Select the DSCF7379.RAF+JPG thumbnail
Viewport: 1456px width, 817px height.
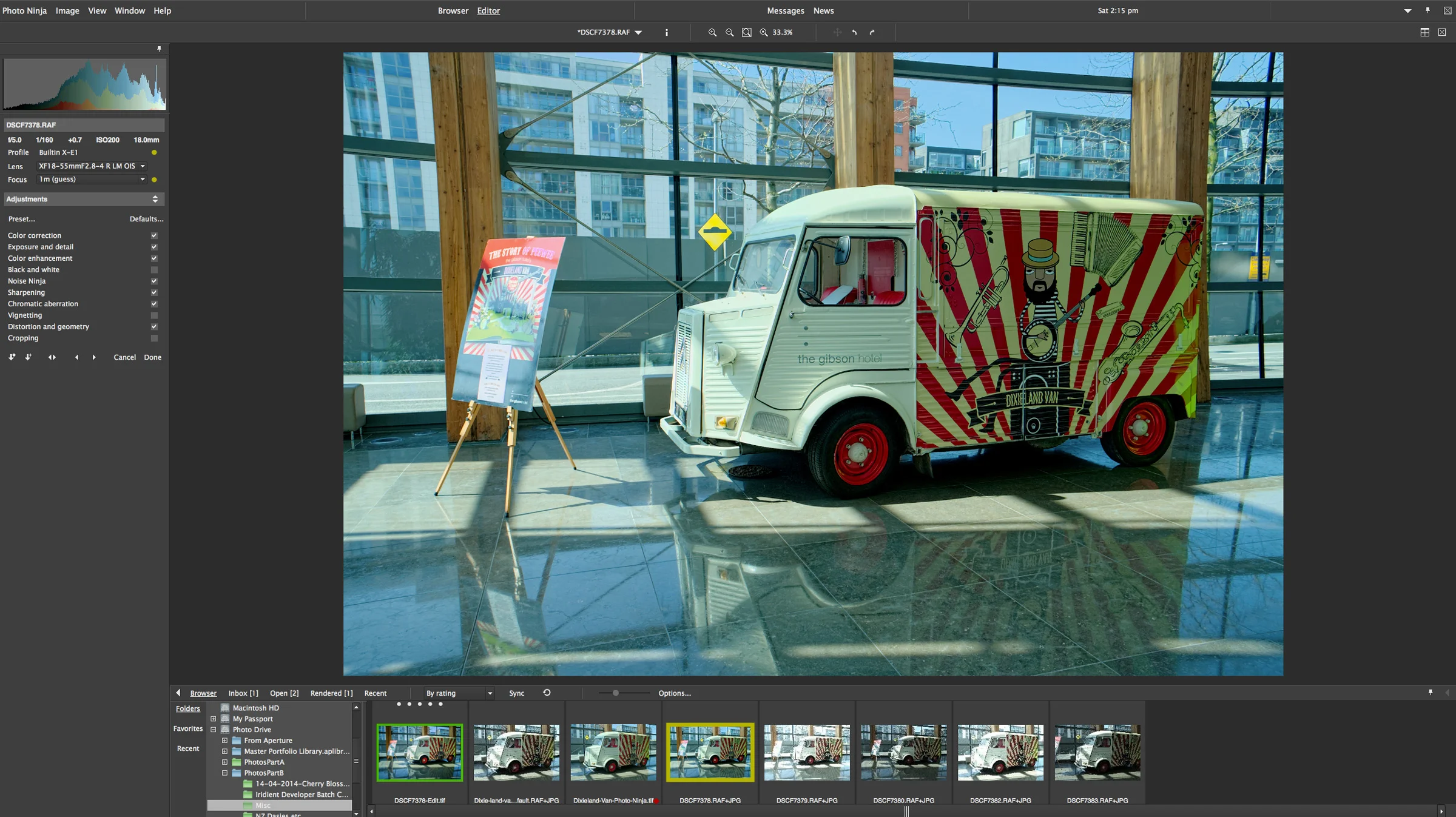[x=807, y=753]
